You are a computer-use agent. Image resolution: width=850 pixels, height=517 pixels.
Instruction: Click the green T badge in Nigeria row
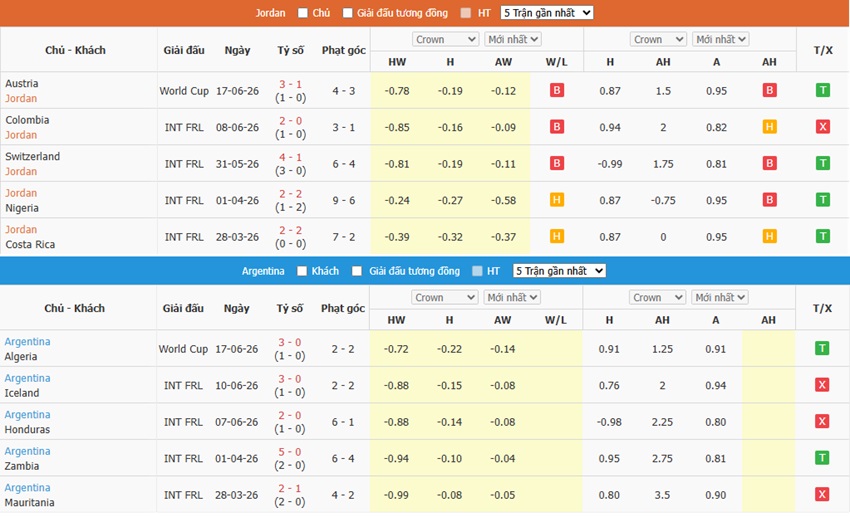pos(823,200)
